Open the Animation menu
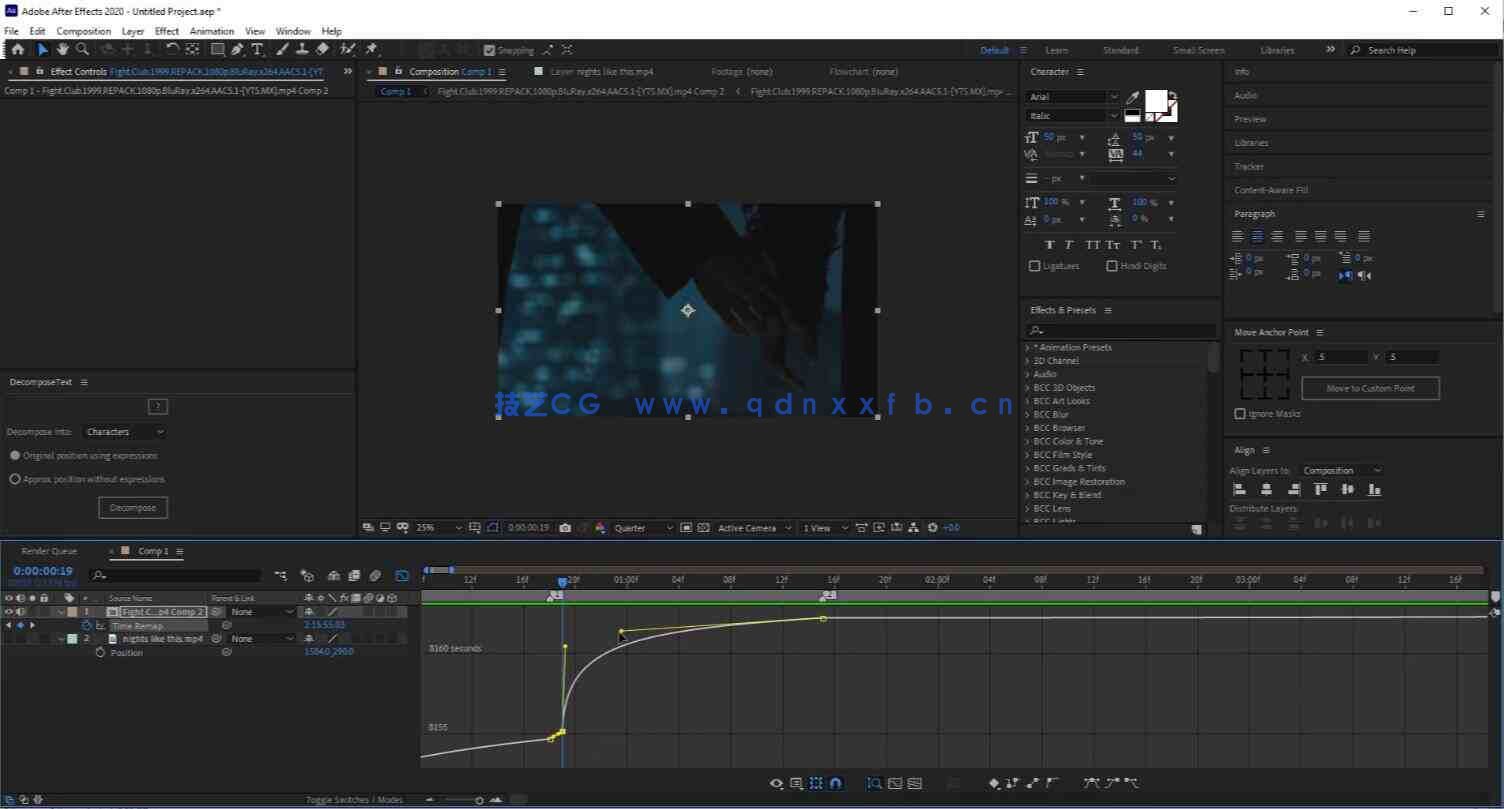 click(211, 31)
